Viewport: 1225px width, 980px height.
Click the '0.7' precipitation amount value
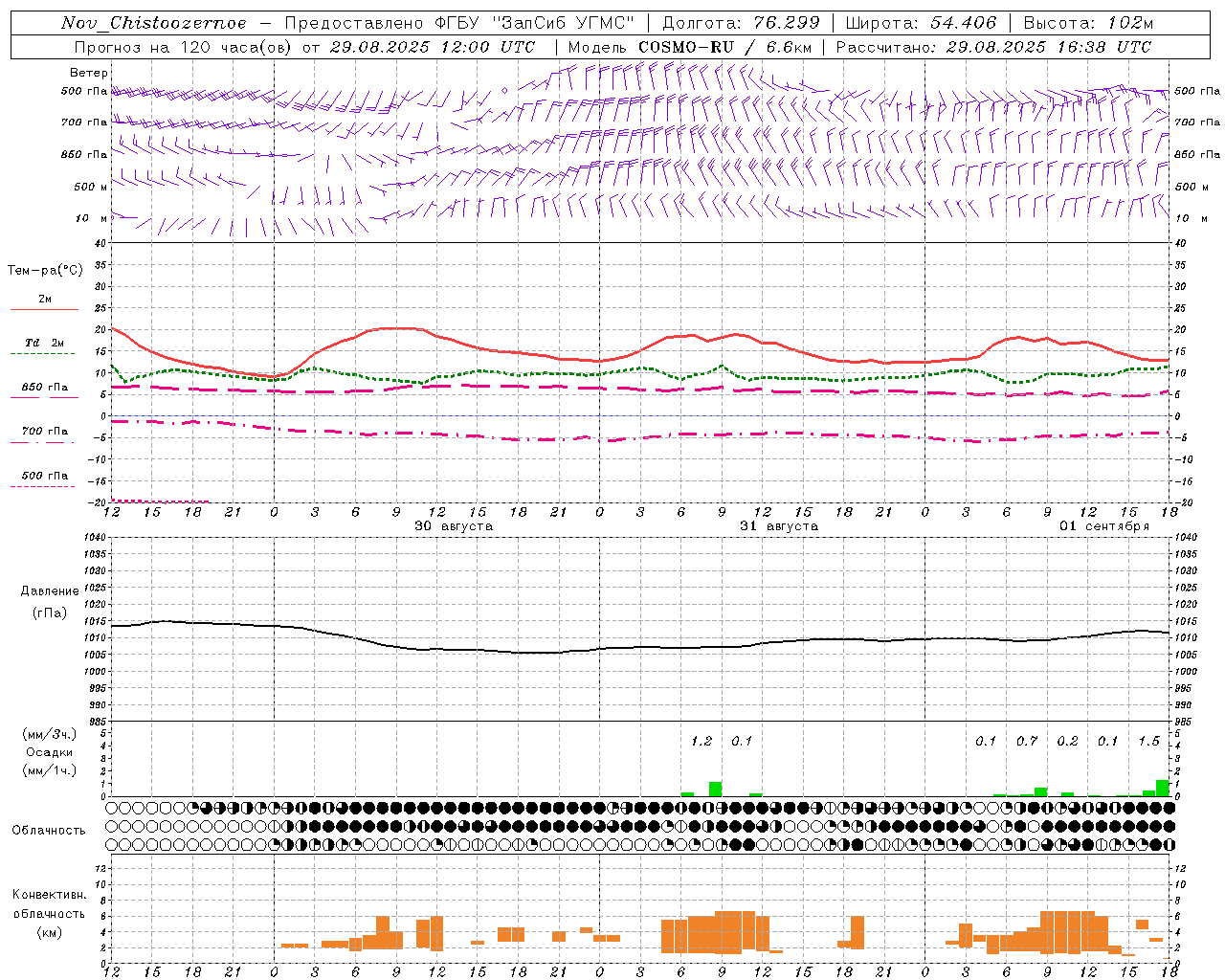pos(1027,741)
